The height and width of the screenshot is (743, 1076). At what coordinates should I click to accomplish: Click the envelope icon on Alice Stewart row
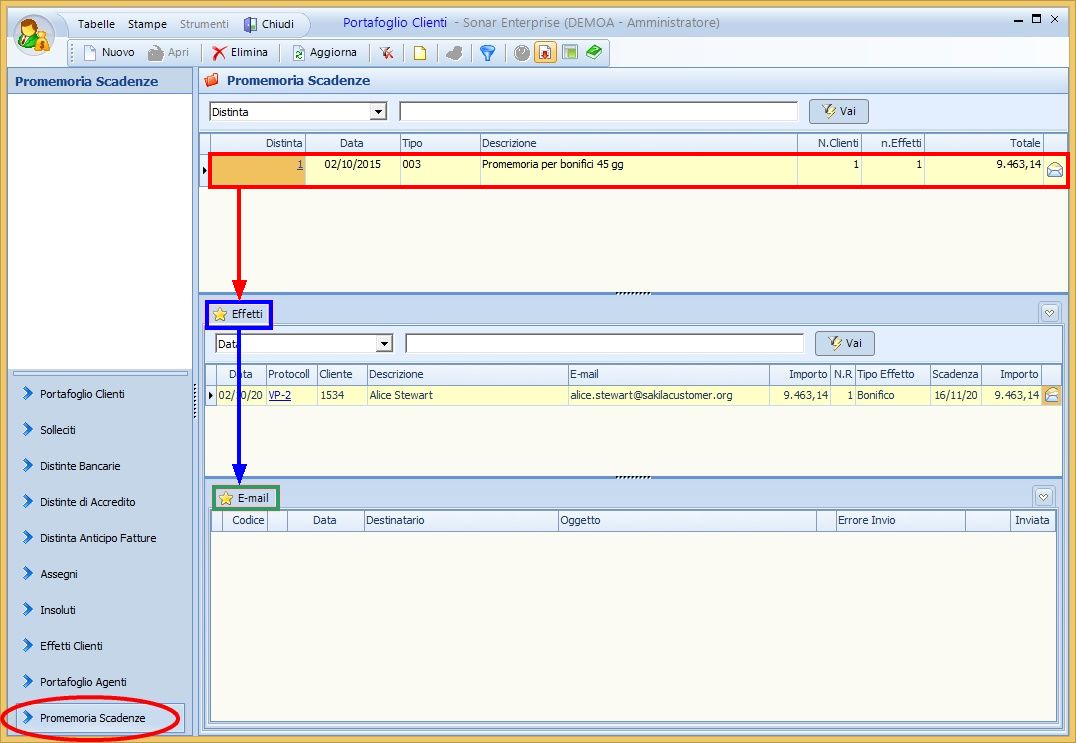point(1052,395)
